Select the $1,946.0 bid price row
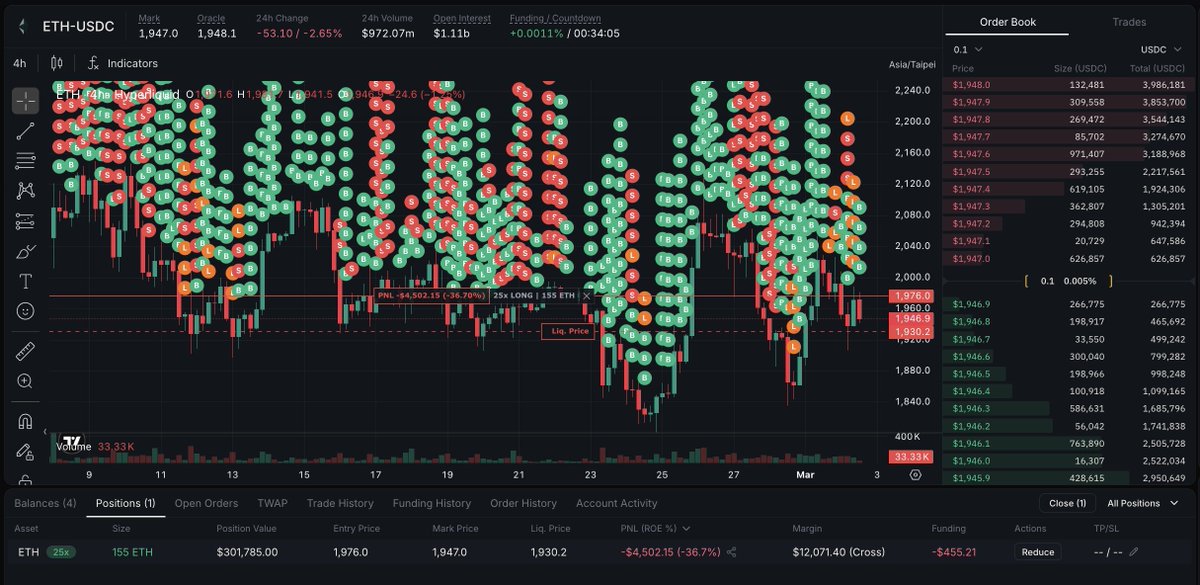Screen dimensions: 1200x585 (x=1070, y=461)
